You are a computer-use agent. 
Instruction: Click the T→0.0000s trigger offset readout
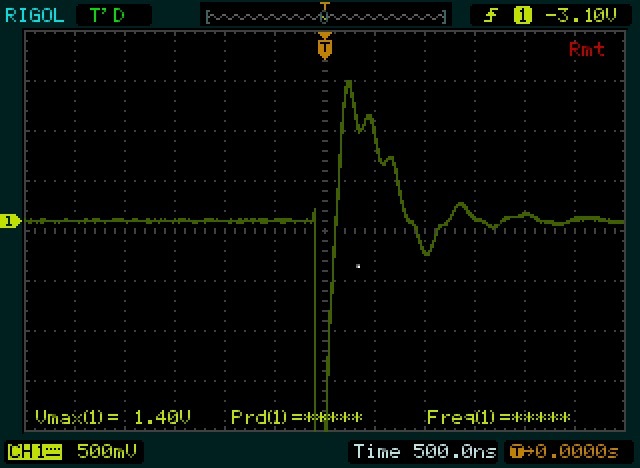click(564, 452)
